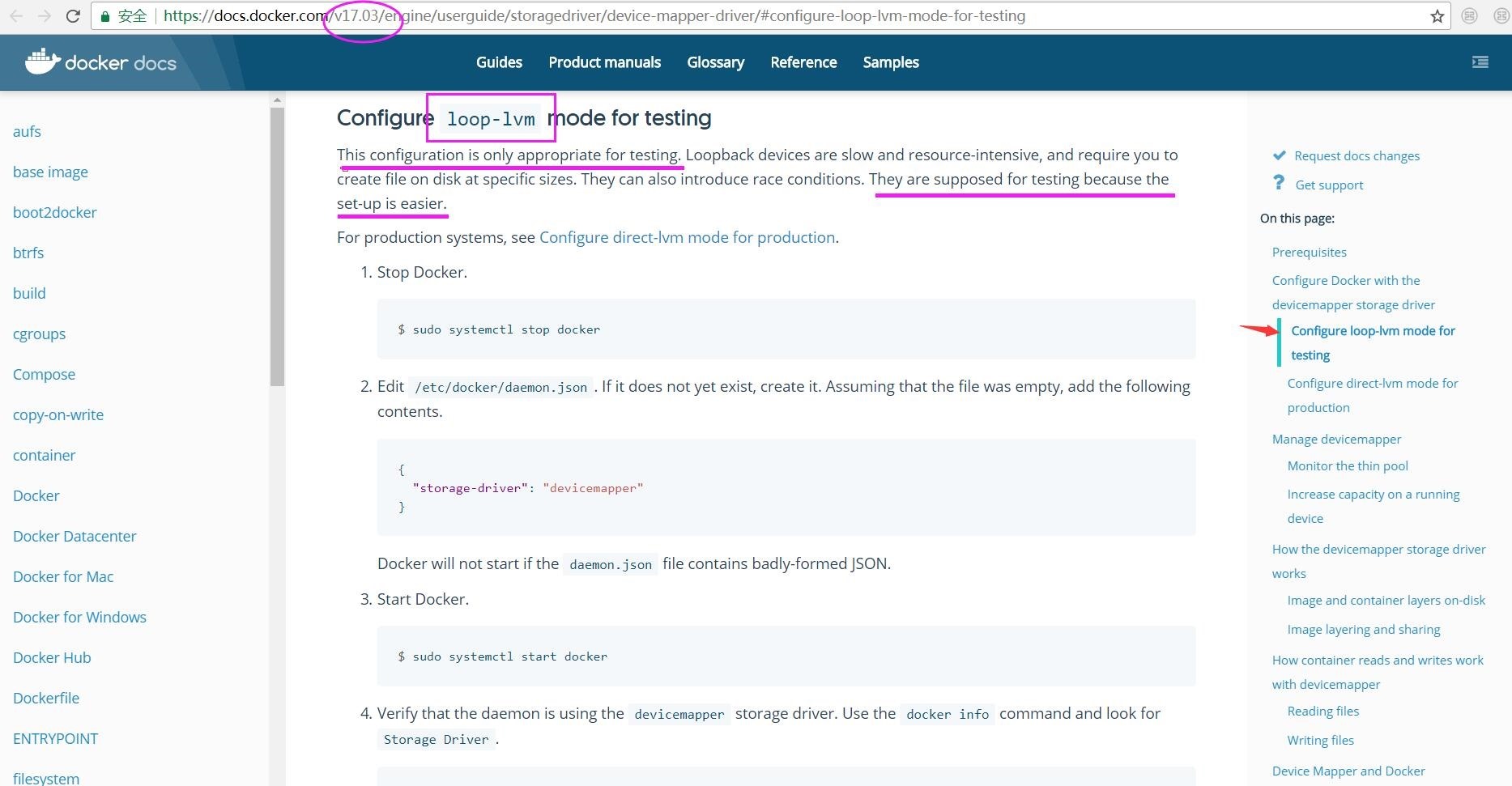Jump to Monitor the thin pool
The height and width of the screenshot is (786, 1512).
click(1348, 465)
